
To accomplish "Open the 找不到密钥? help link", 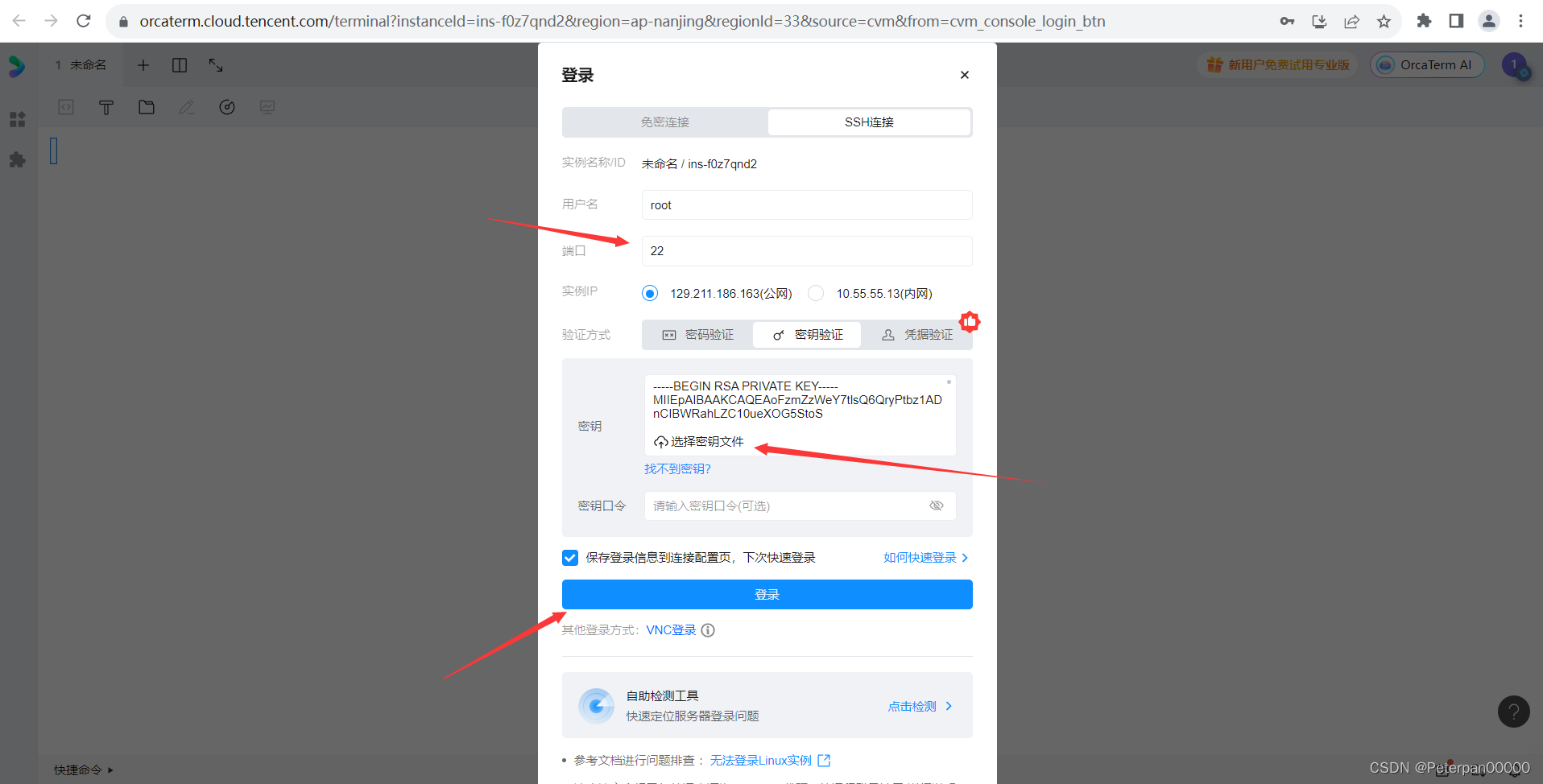I will pos(677,469).
